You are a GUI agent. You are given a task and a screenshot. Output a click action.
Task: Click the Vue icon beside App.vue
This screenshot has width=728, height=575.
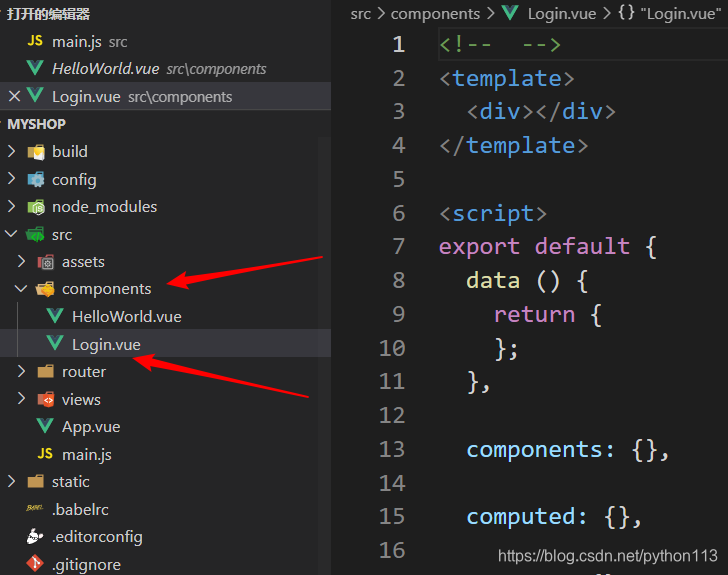click(x=45, y=425)
